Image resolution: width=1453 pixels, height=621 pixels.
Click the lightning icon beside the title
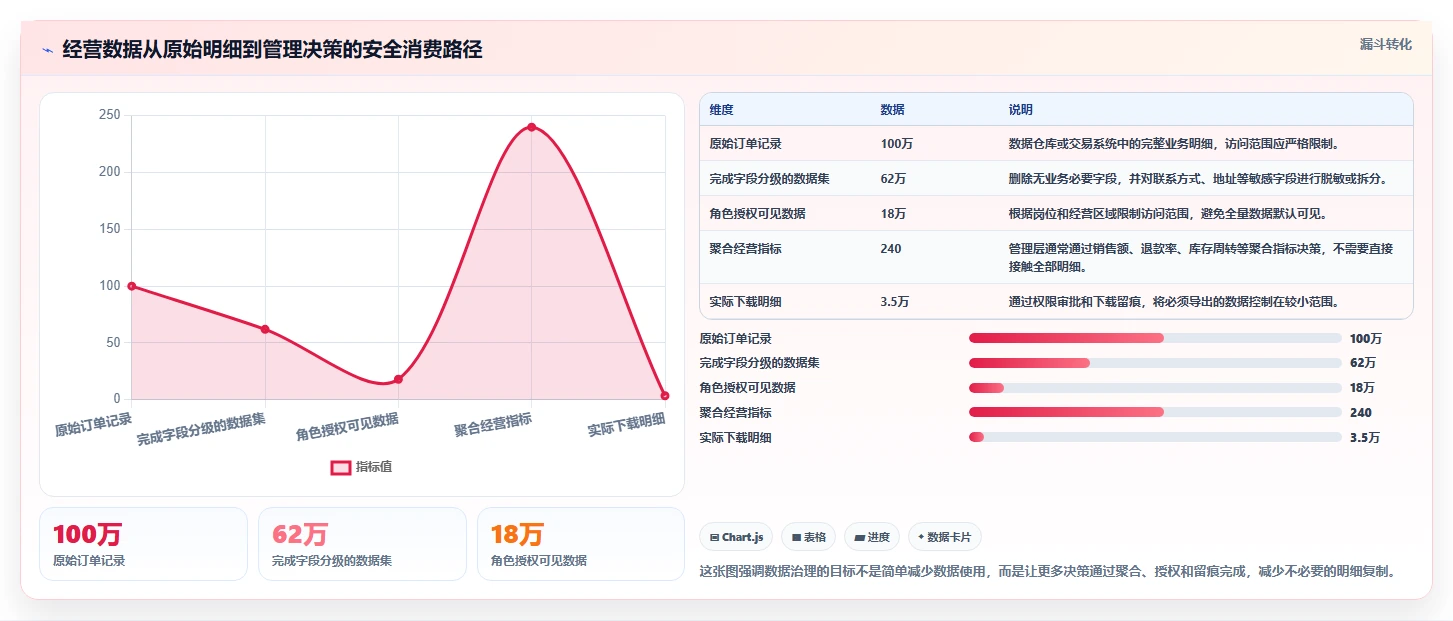click(47, 50)
